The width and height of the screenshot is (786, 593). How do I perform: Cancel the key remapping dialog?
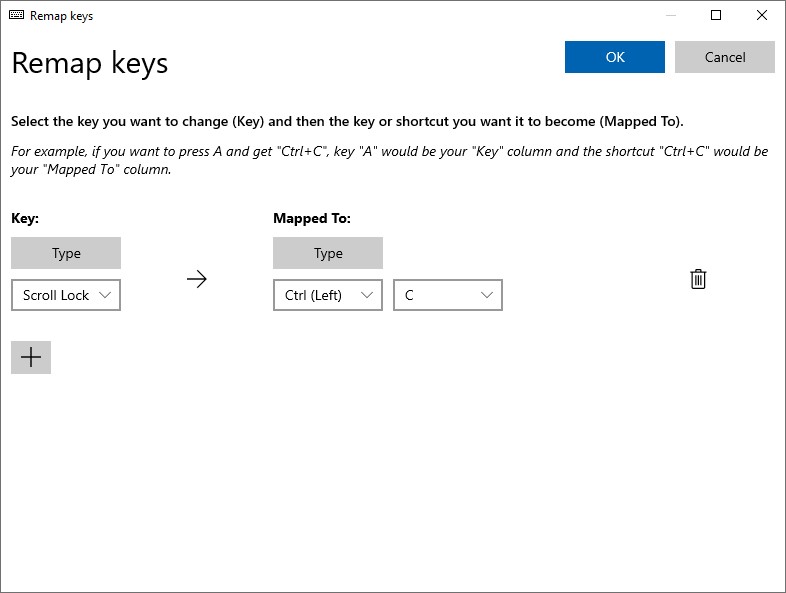pyautogui.click(x=725, y=57)
